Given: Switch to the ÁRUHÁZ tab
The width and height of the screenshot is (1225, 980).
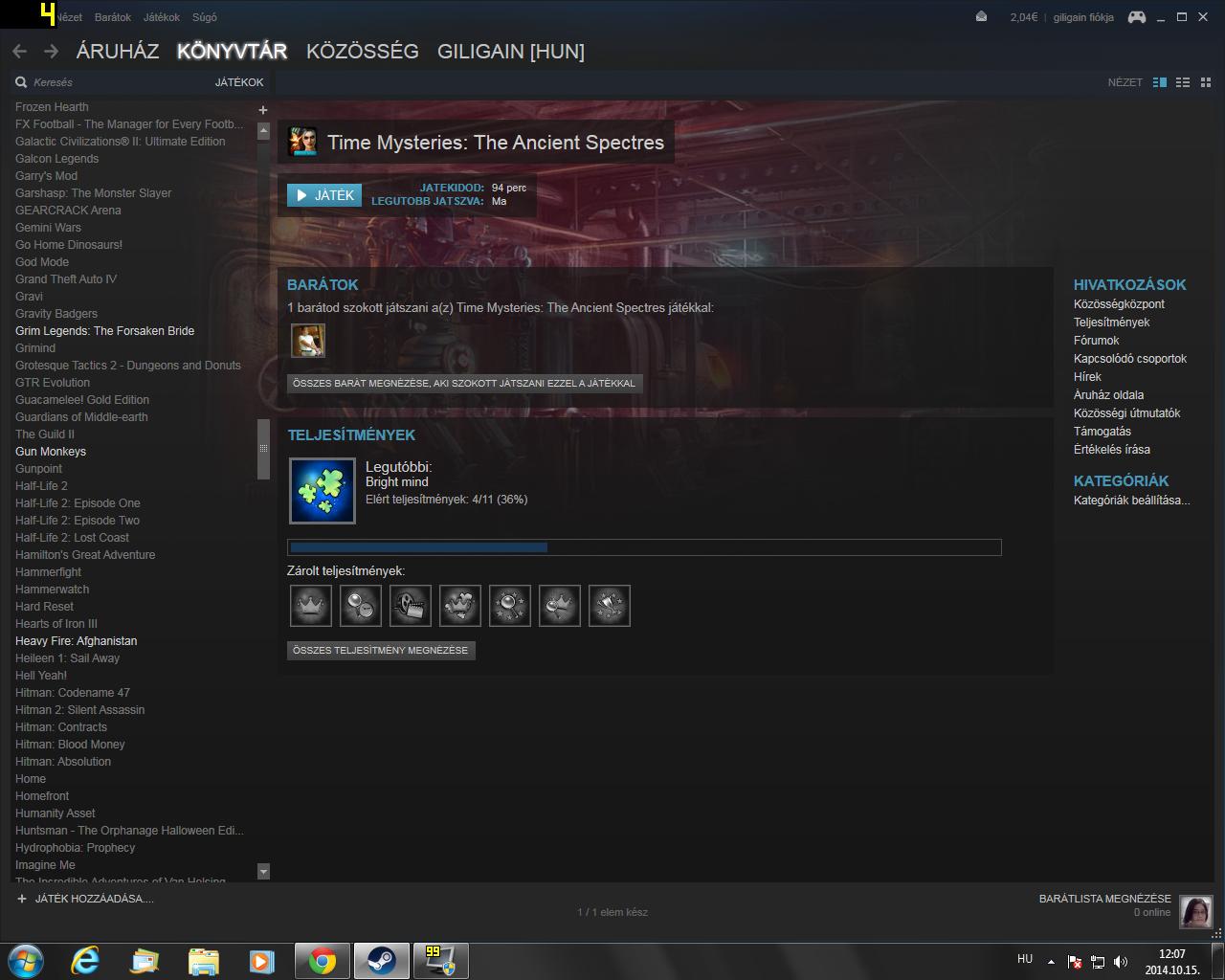Looking at the screenshot, I should point(118,52).
